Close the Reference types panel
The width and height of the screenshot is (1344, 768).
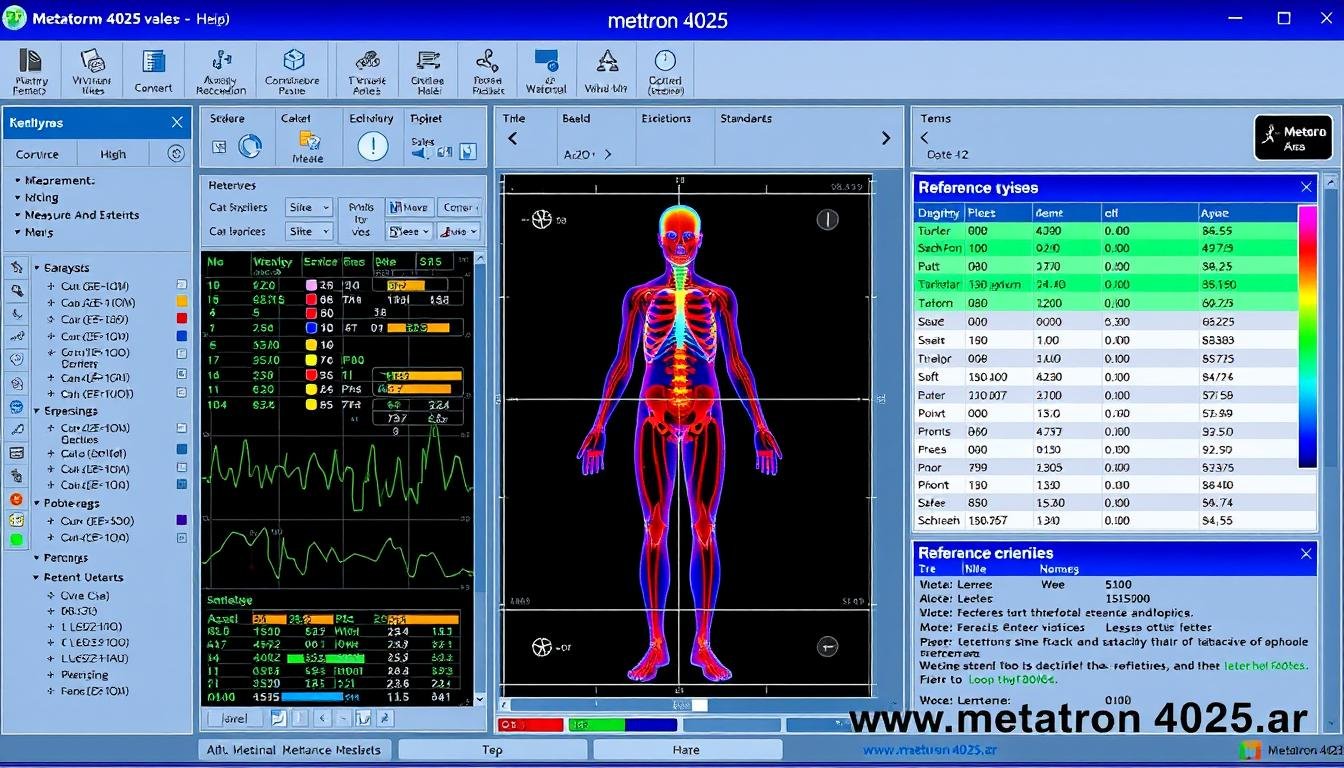pyautogui.click(x=1306, y=188)
